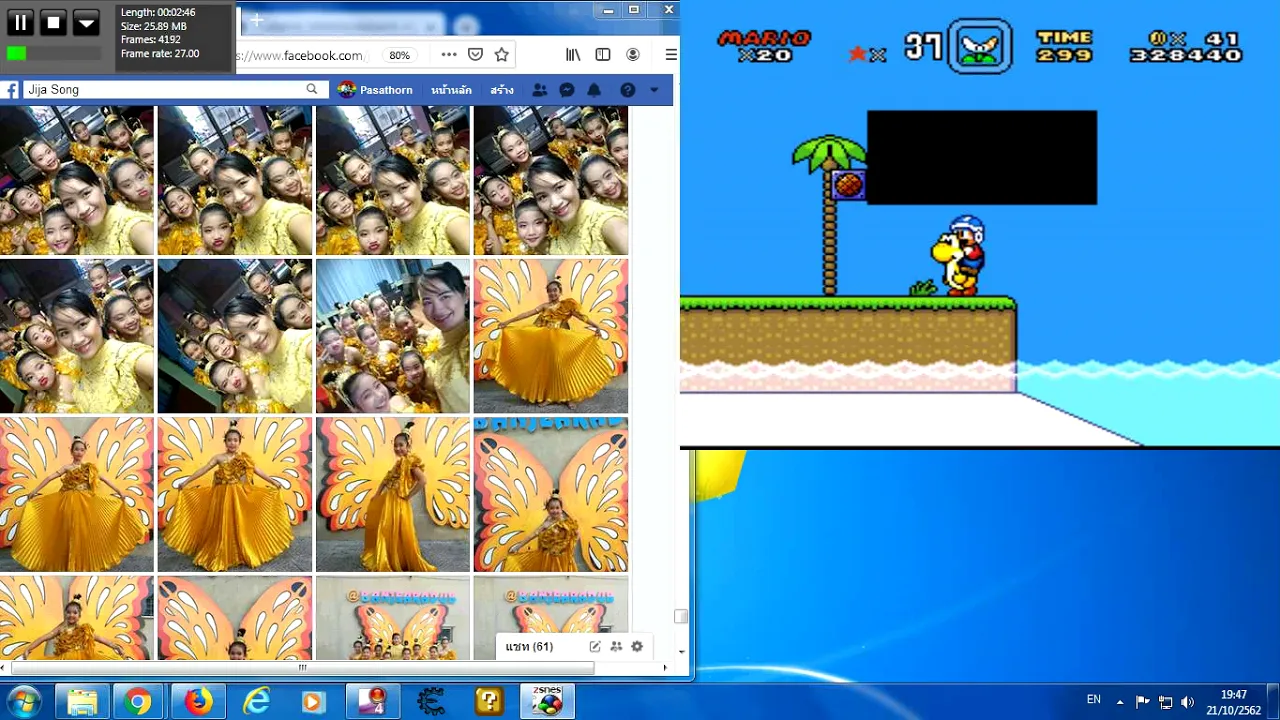Click Save to Pocket icon

click(x=476, y=55)
